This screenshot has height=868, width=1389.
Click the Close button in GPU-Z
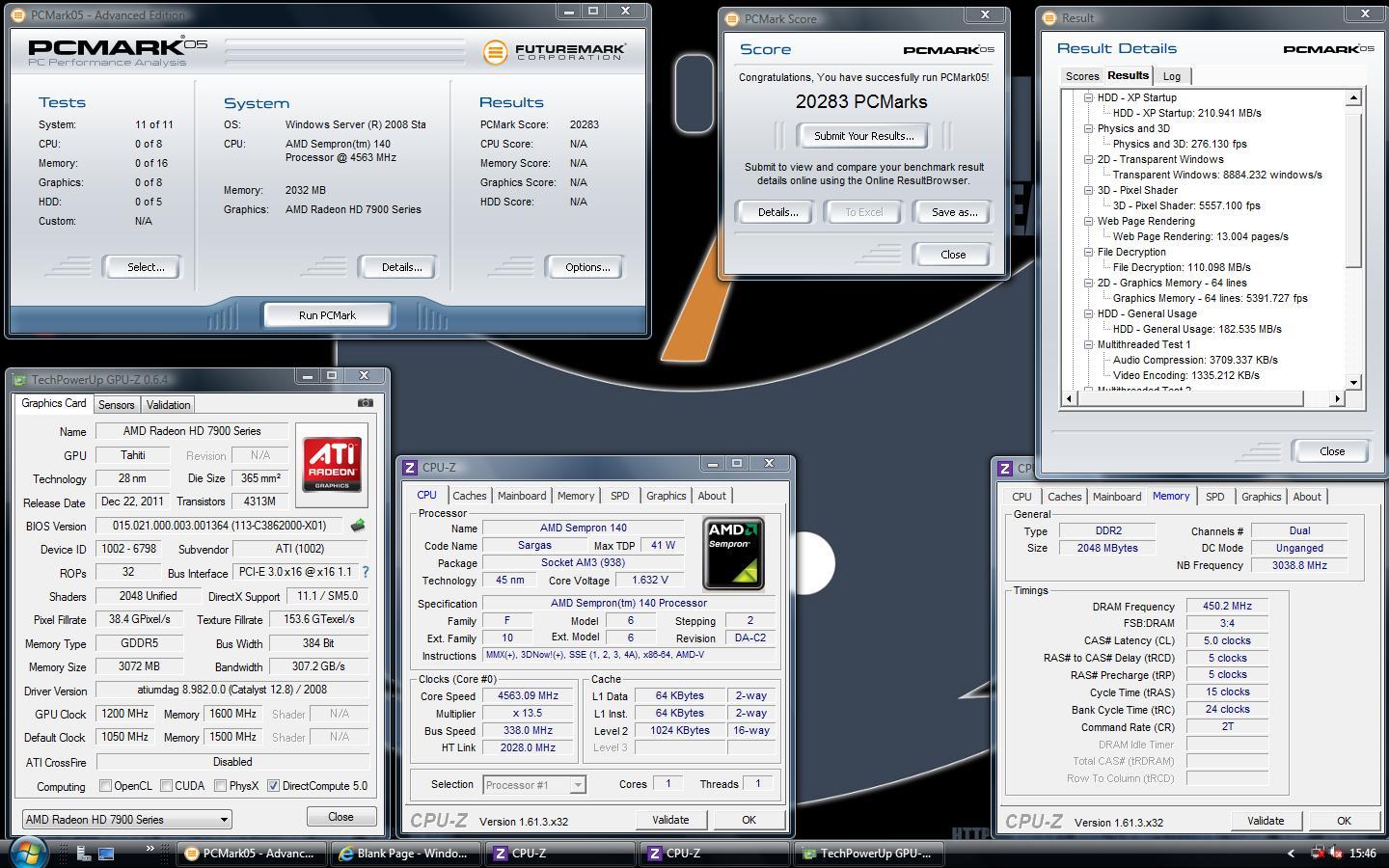click(340, 817)
